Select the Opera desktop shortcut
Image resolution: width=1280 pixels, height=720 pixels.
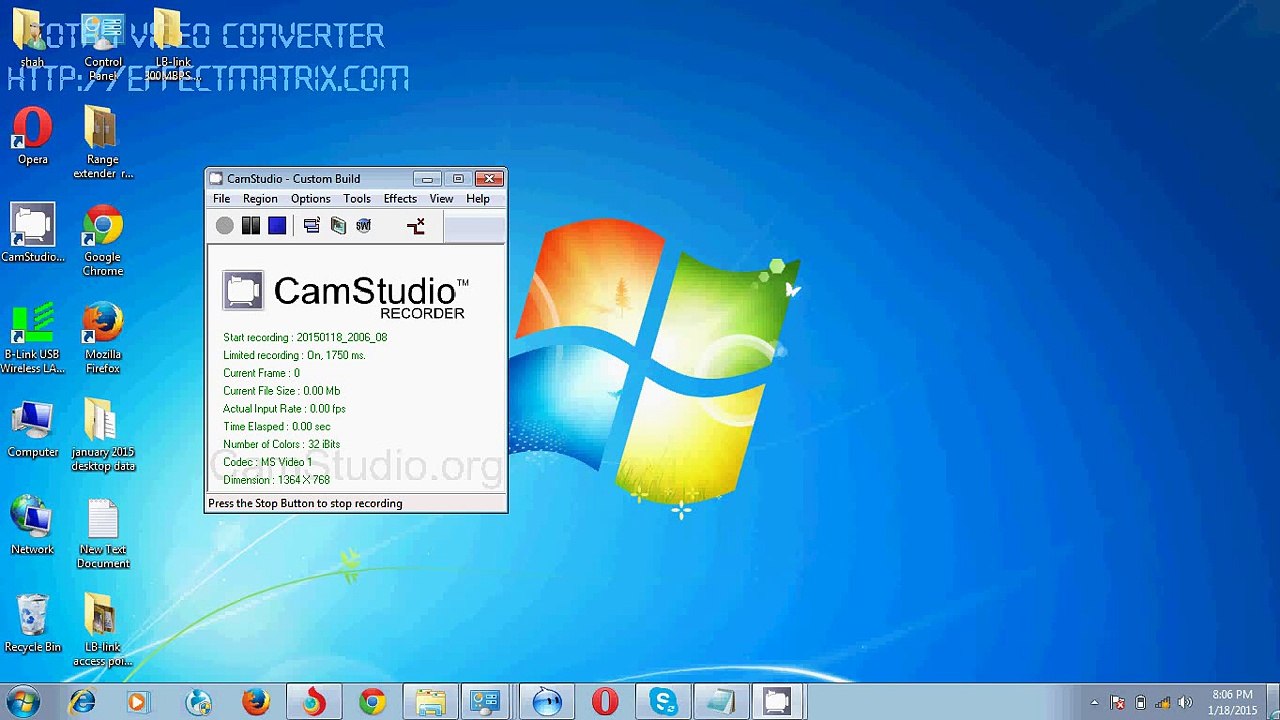pos(32,137)
